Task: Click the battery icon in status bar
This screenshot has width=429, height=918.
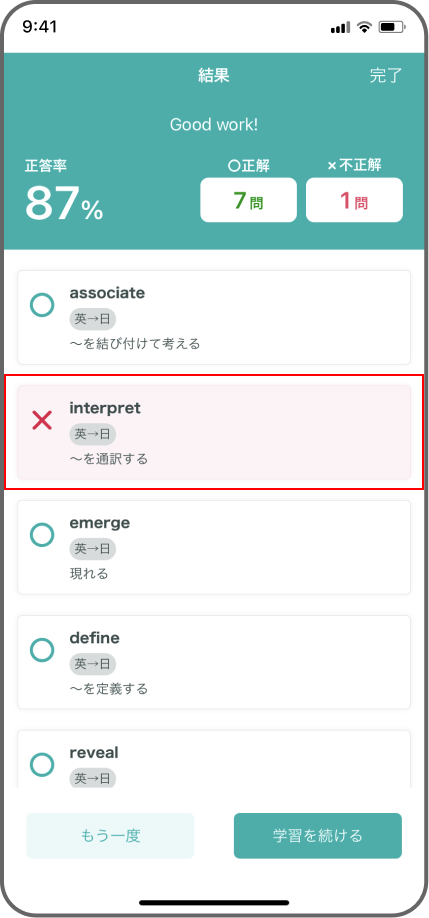Action: pyautogui.click(x=393, y=27)
